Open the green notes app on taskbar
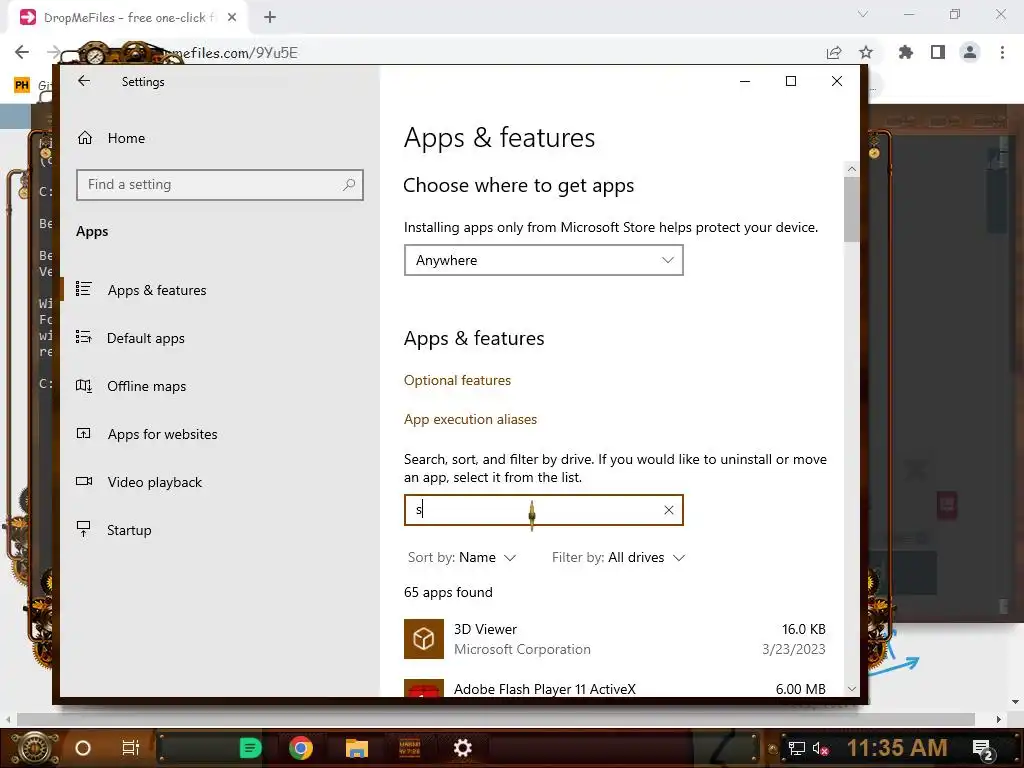Screen dimensions: 1024x768 [250, 748]
